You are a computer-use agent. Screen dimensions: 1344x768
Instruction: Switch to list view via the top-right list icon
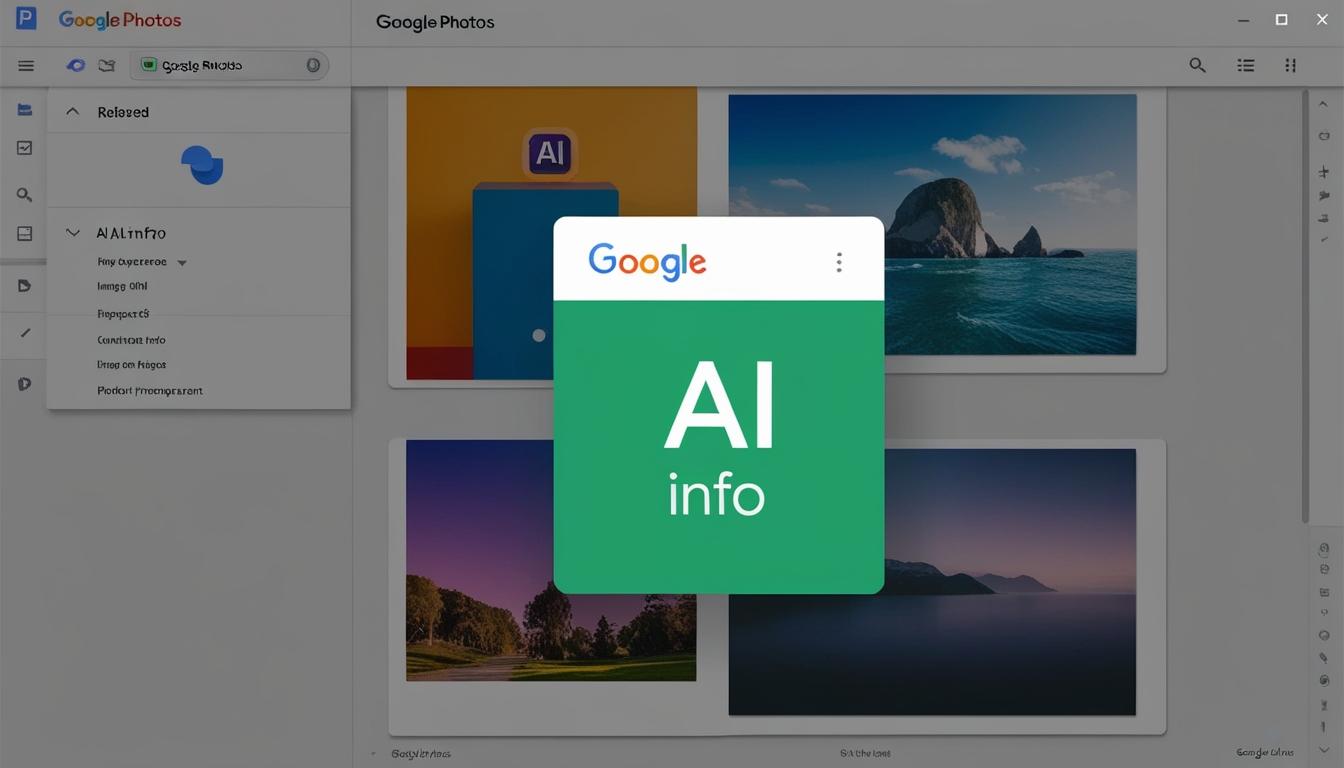1246,65
